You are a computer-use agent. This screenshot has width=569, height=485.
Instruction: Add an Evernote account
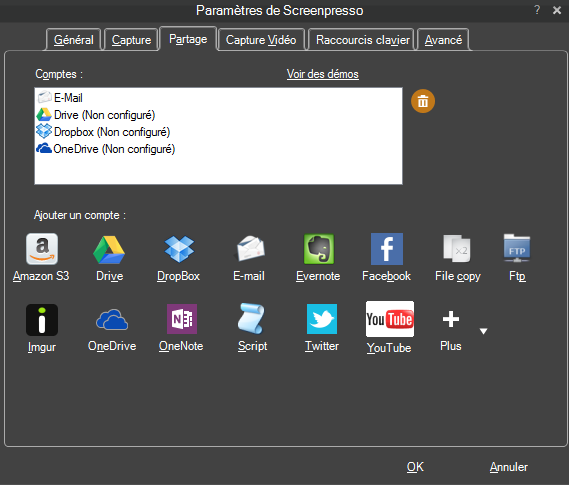(x=318, y=258)
